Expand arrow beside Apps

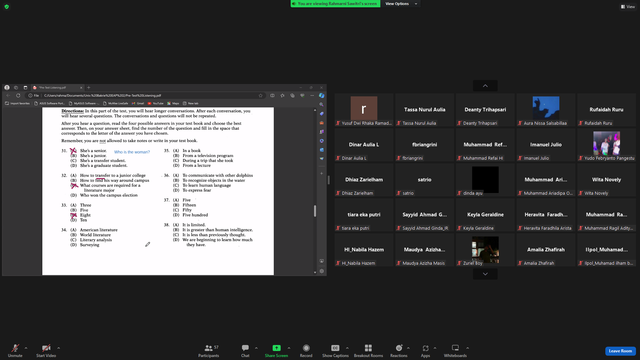coord(435,348)
